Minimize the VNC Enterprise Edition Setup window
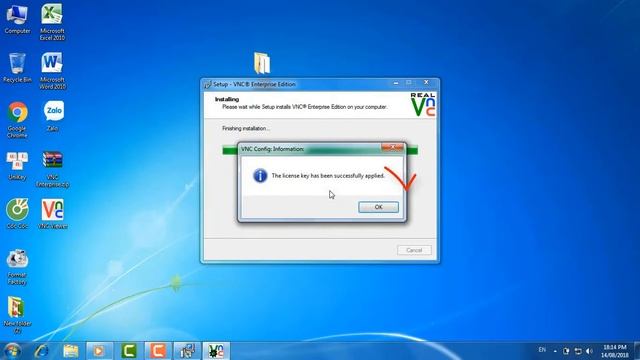The height and width of the screenshot is (360, 640). 396,83
